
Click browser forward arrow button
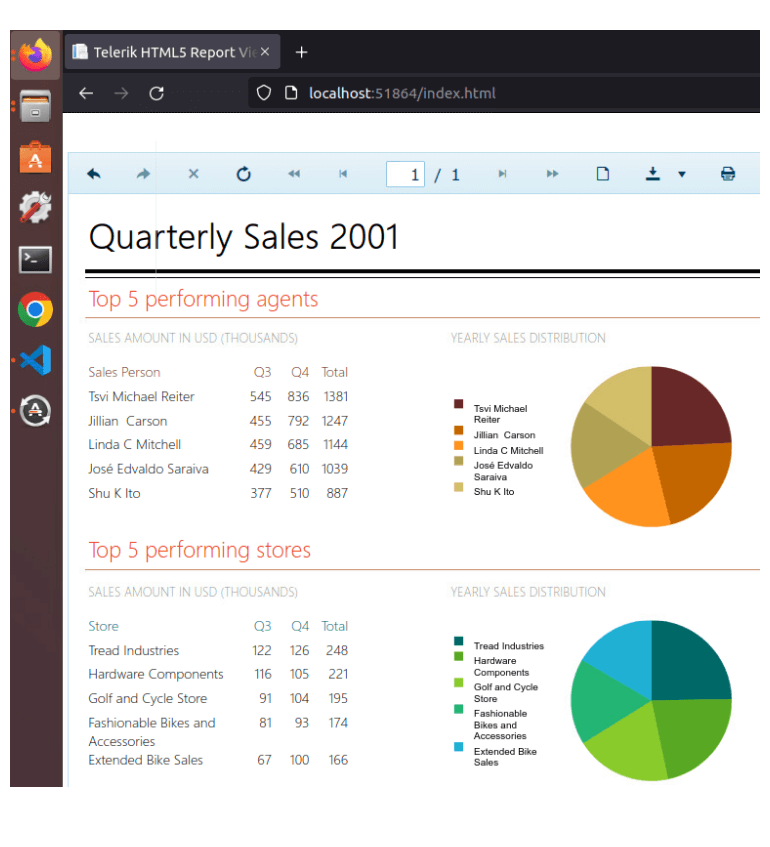click(122, 93)
